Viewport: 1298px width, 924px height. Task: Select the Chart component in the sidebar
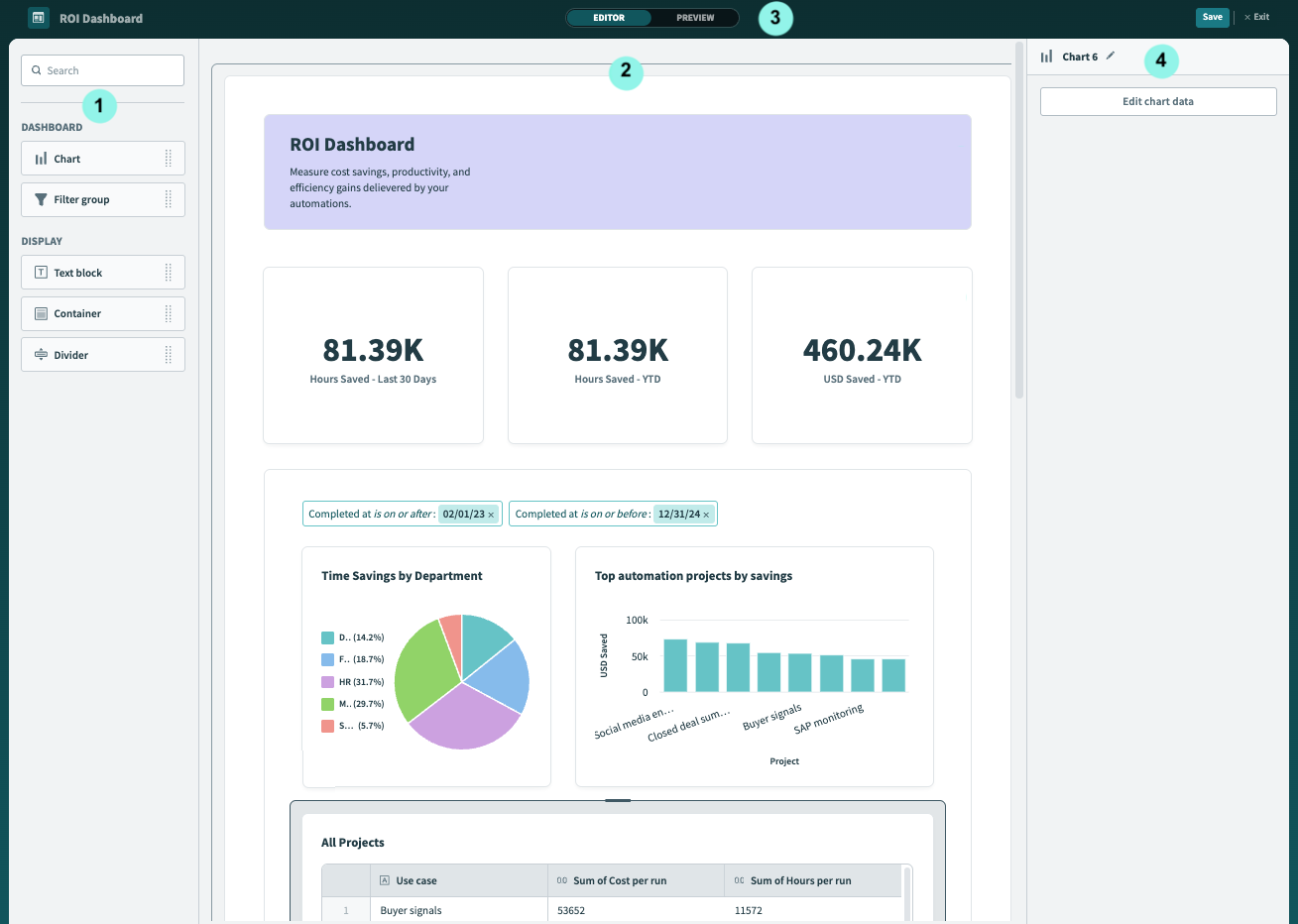pyautogui.click(x=68, y=158)
